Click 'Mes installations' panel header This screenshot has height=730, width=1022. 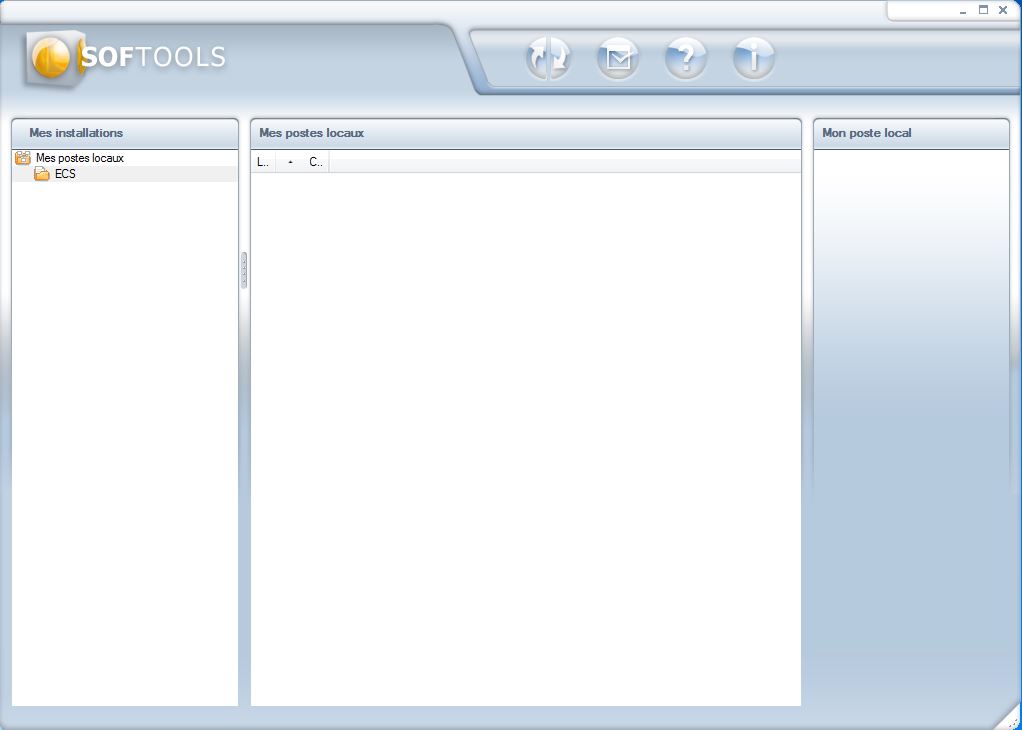coord(125,133)
